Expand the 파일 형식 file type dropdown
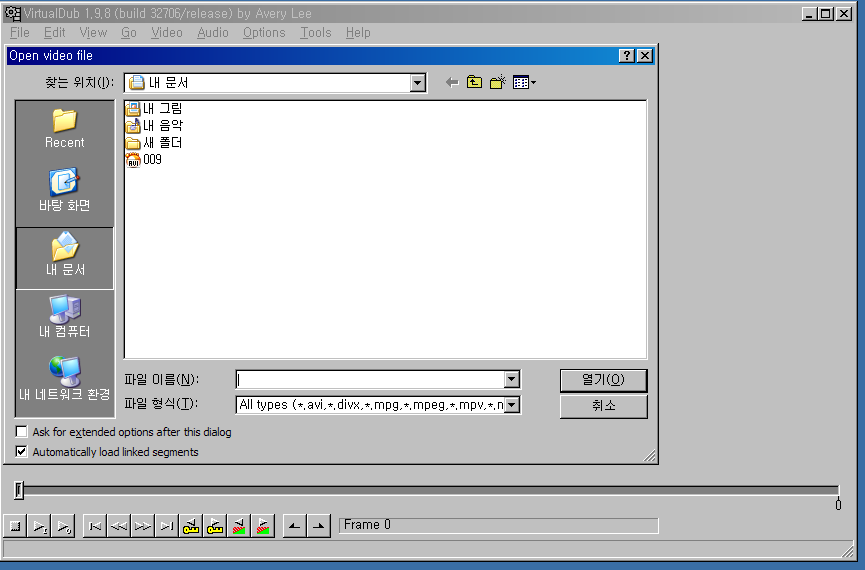 pos(512,405)
